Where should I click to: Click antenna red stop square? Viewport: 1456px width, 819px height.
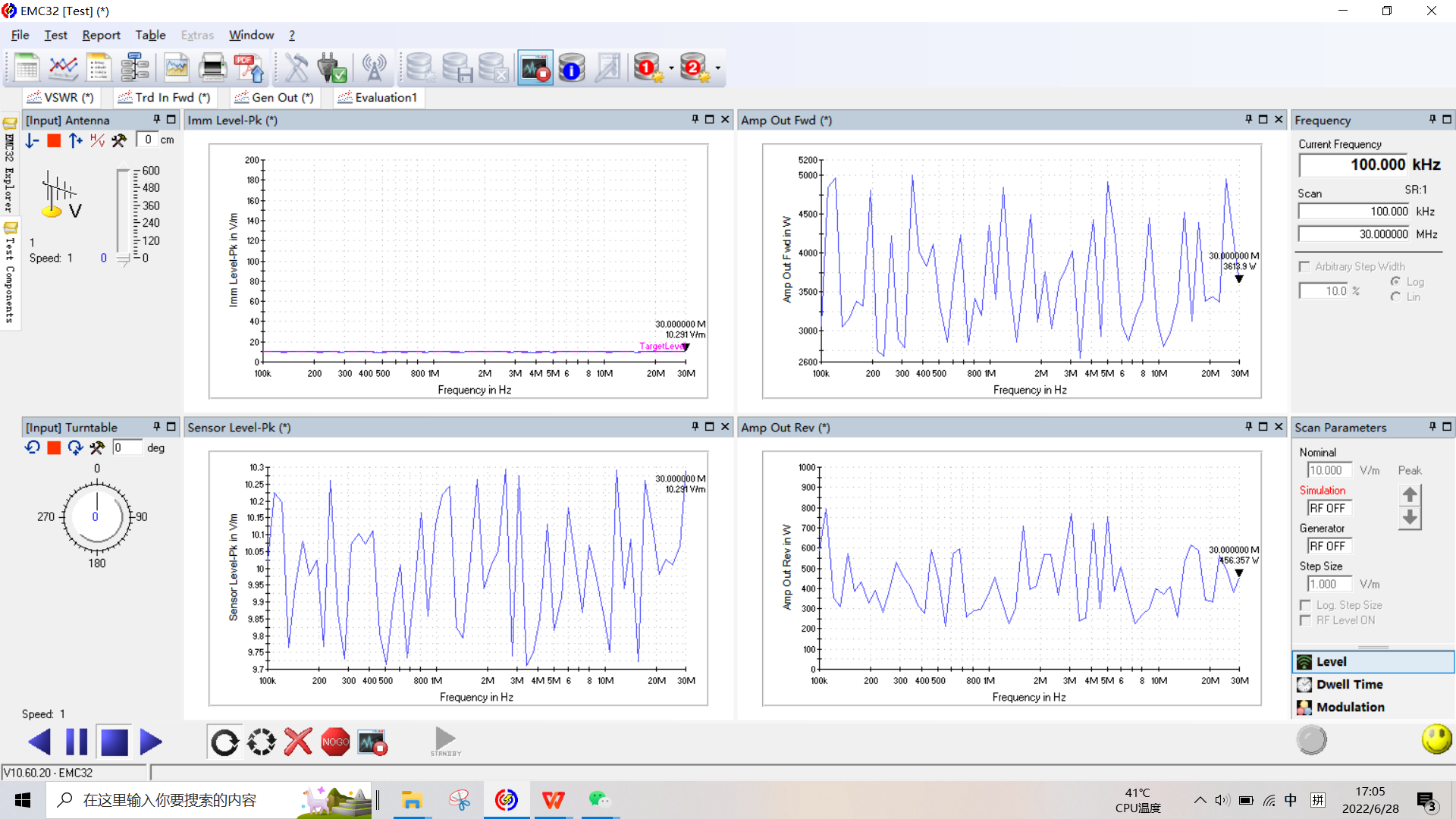54,140
